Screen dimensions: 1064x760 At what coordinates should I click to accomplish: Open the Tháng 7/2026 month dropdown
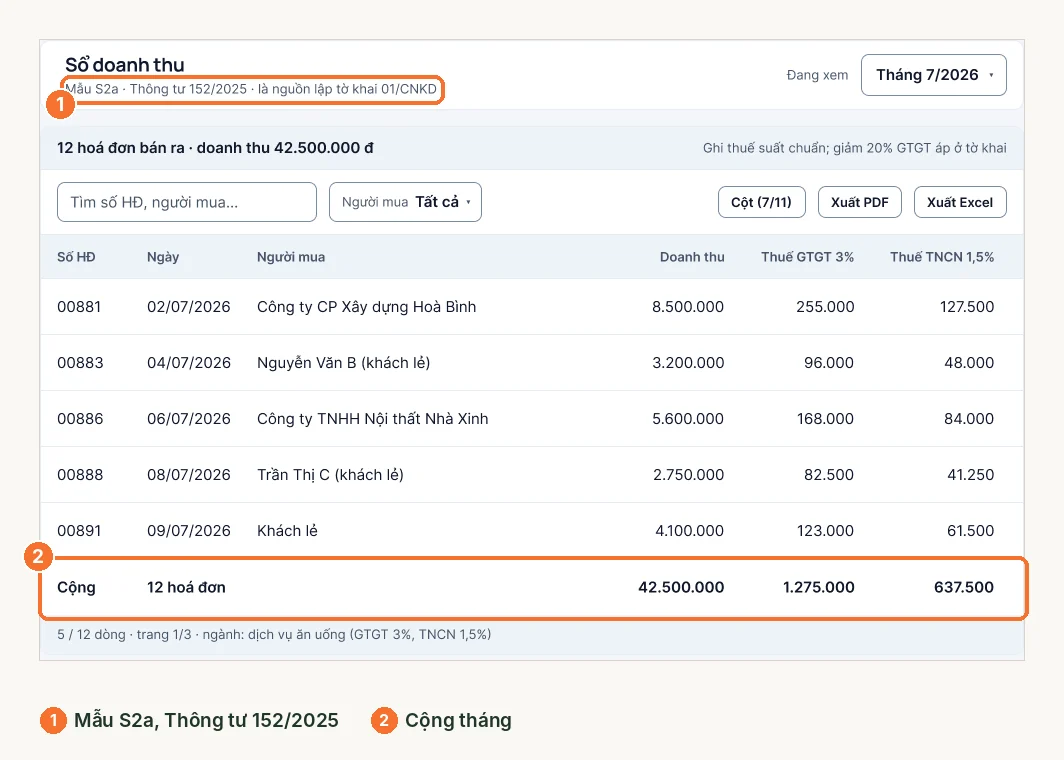(933, 75)
